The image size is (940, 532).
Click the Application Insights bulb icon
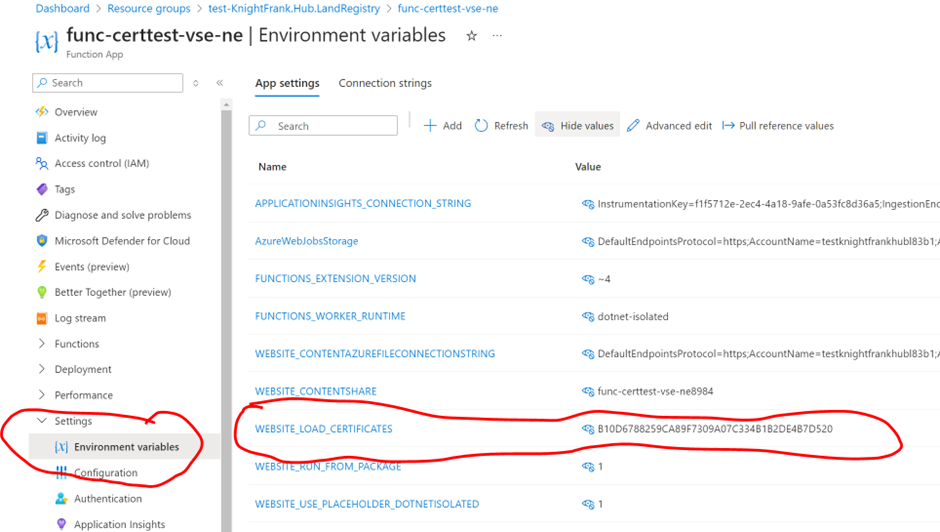pyautogui.click(x=61, y=524)
